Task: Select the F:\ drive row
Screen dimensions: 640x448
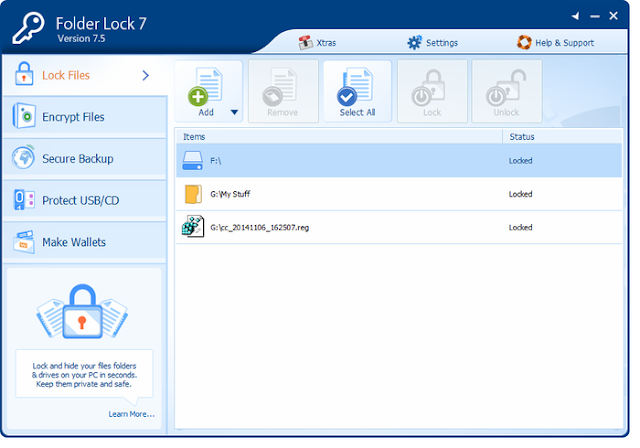Action: coord(399,160)
